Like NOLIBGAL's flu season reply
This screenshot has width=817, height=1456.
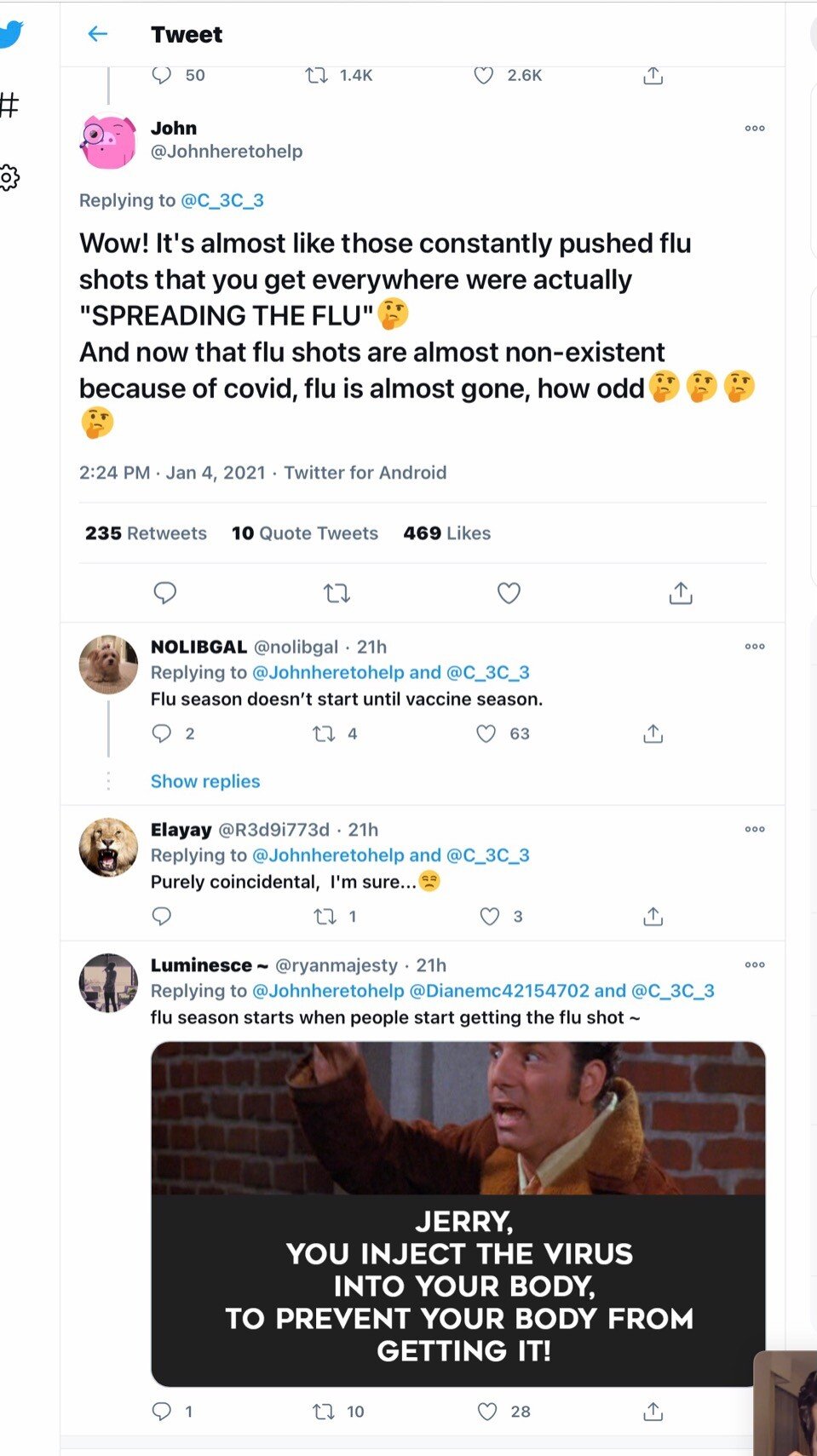tap(486, 734)
